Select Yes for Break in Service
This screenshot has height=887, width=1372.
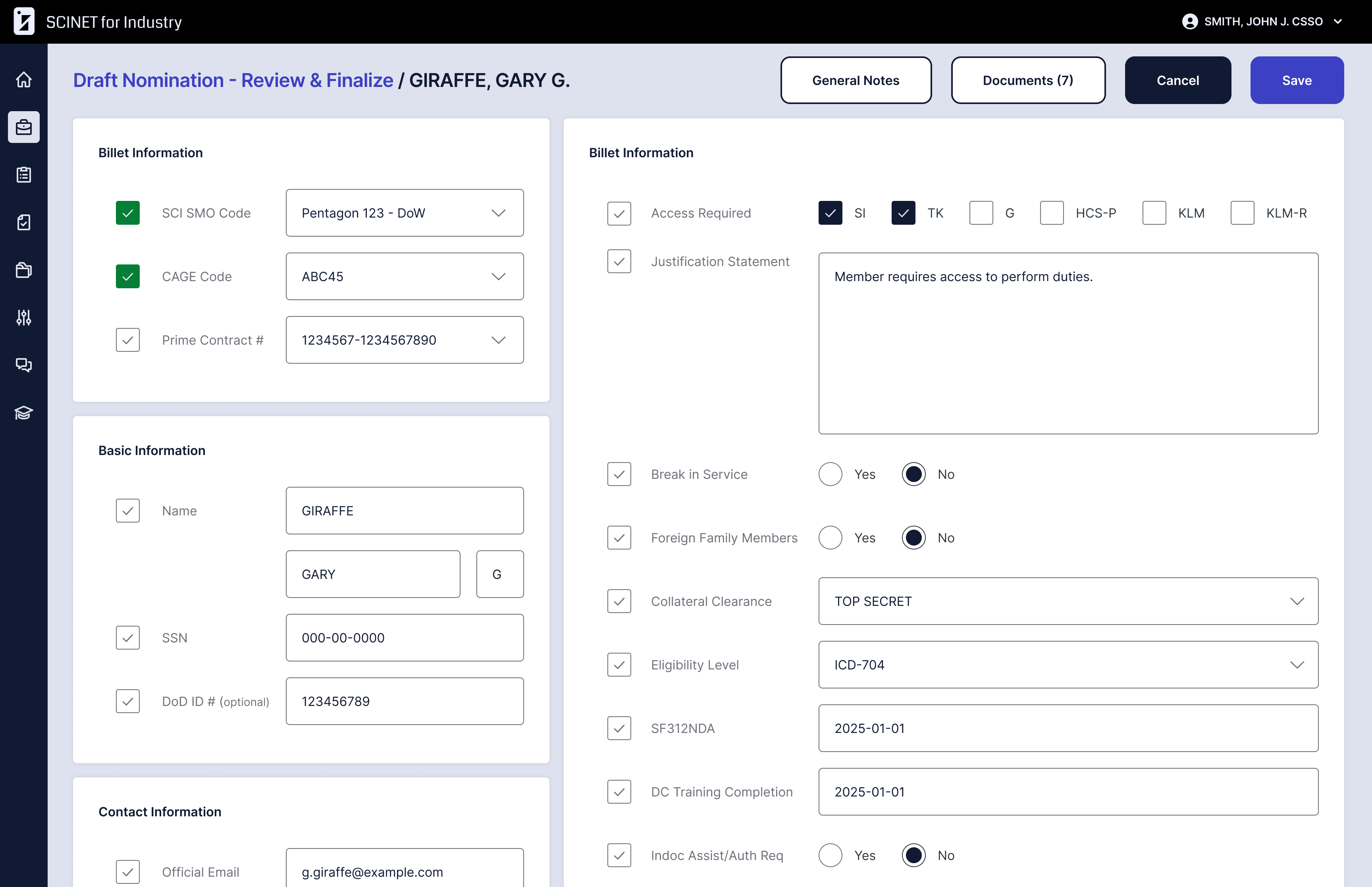(x=830, y=474)
